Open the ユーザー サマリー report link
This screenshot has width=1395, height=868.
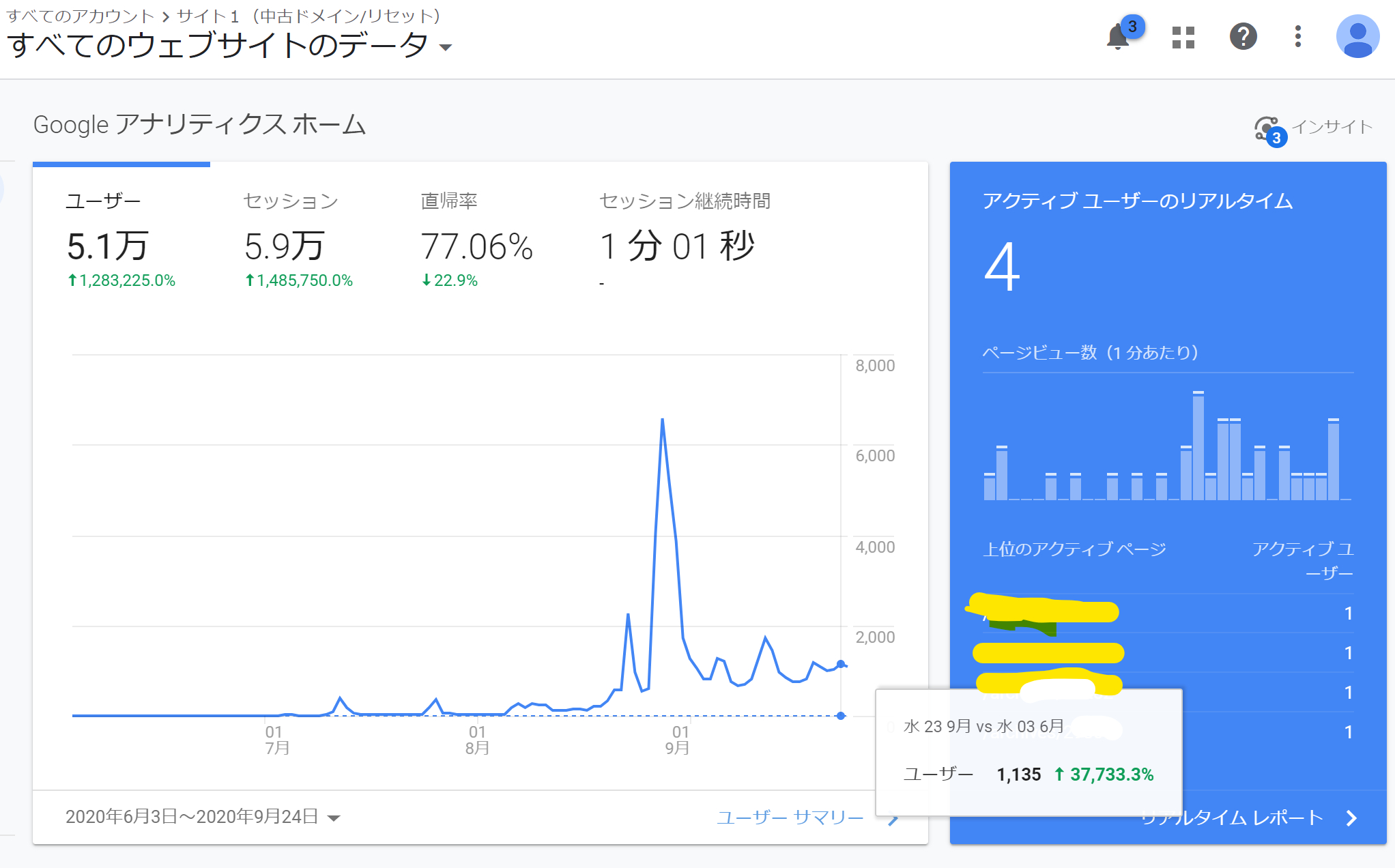pyautogui.click(x=790, y=817)
